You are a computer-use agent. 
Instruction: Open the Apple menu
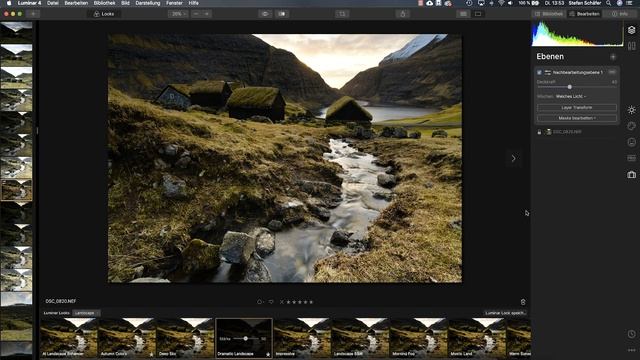9,3
